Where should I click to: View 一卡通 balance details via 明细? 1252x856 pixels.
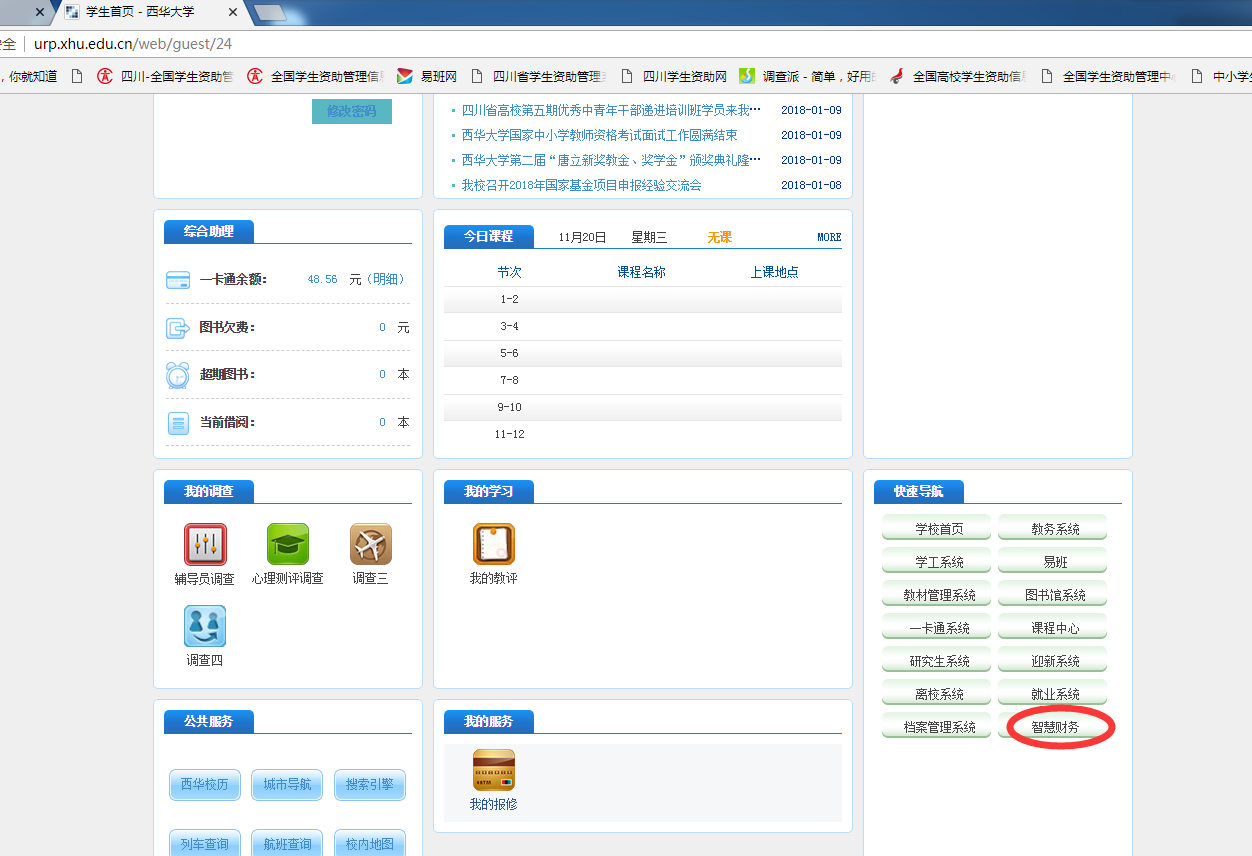[388, 280]
